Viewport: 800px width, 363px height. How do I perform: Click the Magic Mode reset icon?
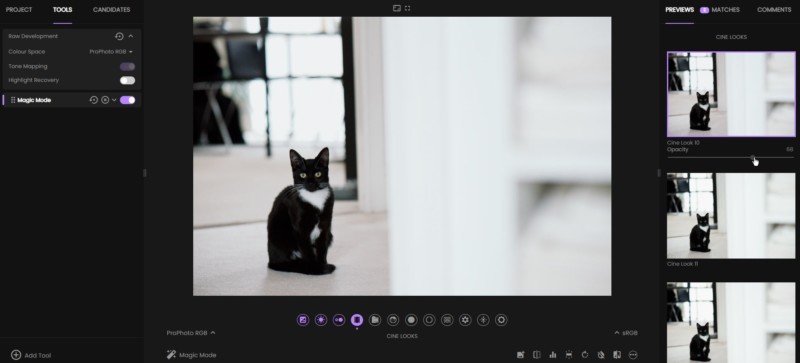point(93,100)
